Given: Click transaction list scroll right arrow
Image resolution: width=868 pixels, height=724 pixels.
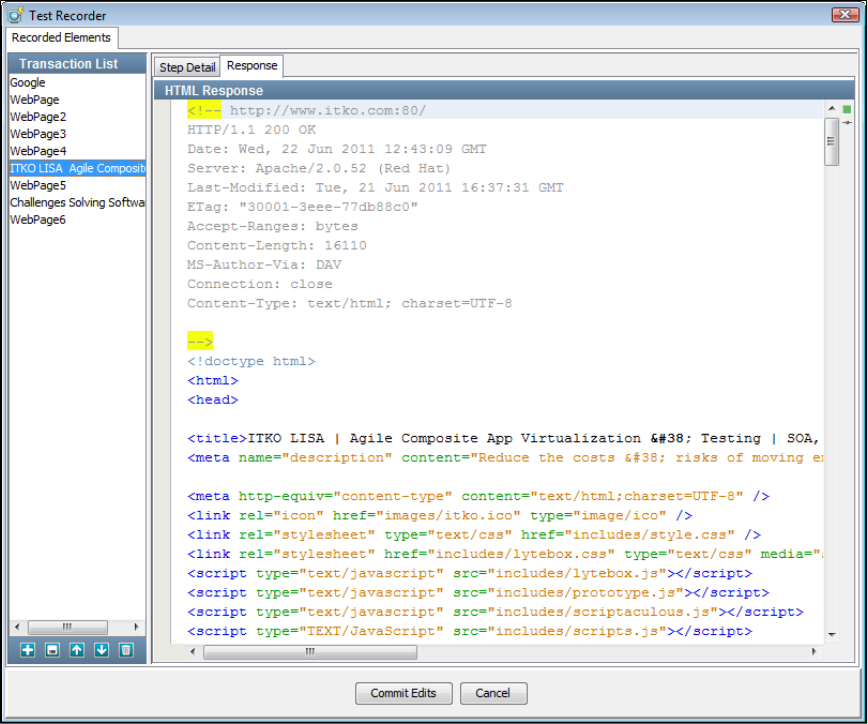Looking at the screenshot, I should [x=136, y=627].
